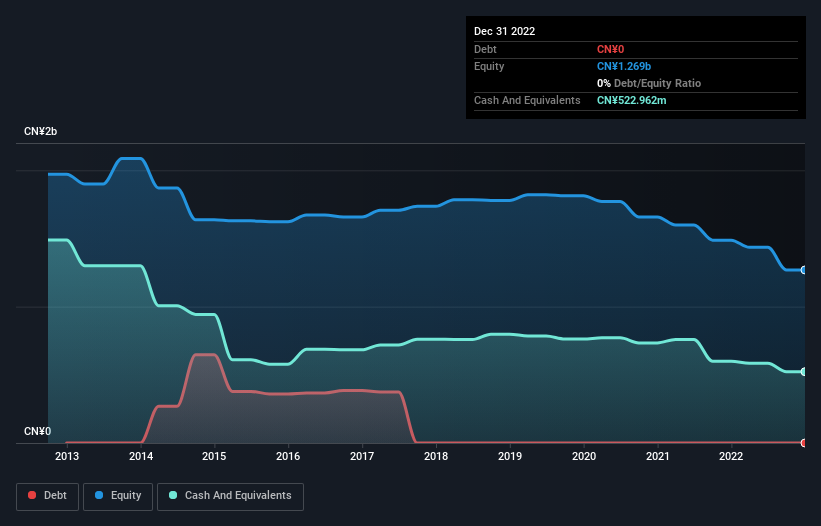Click the 2018 x-axis label
The image size is (821, 526).
(436, 456)
